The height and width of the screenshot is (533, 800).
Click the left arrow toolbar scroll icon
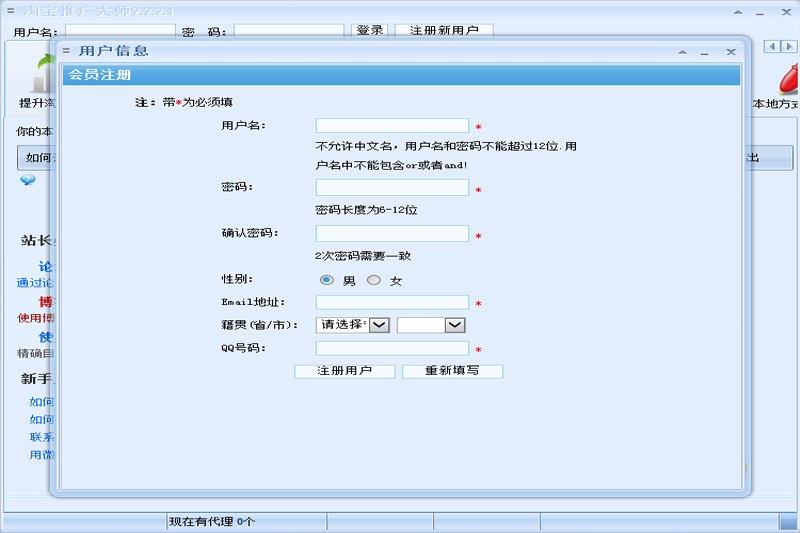(772, 46)
